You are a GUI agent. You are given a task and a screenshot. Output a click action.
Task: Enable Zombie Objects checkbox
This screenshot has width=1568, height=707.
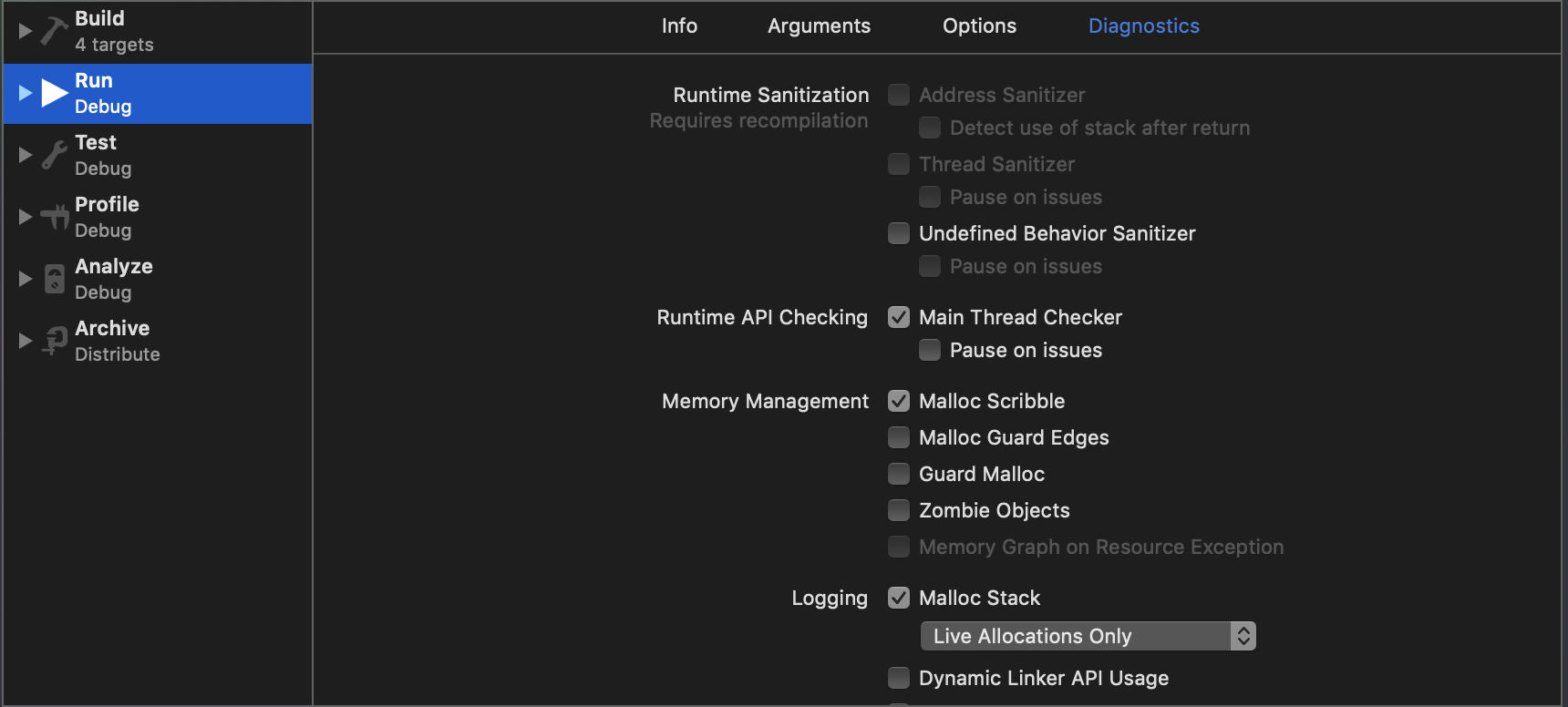pyautogui.click(x=899, y=510)
